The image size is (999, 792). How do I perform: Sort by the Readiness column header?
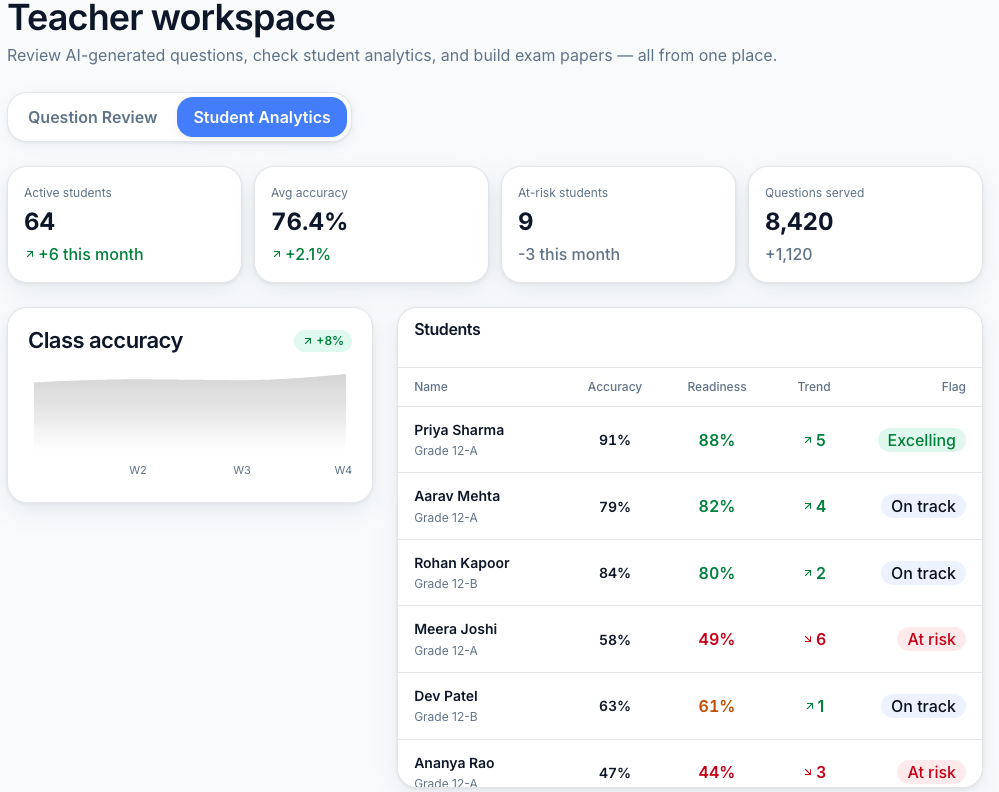[x=717, y=387]
